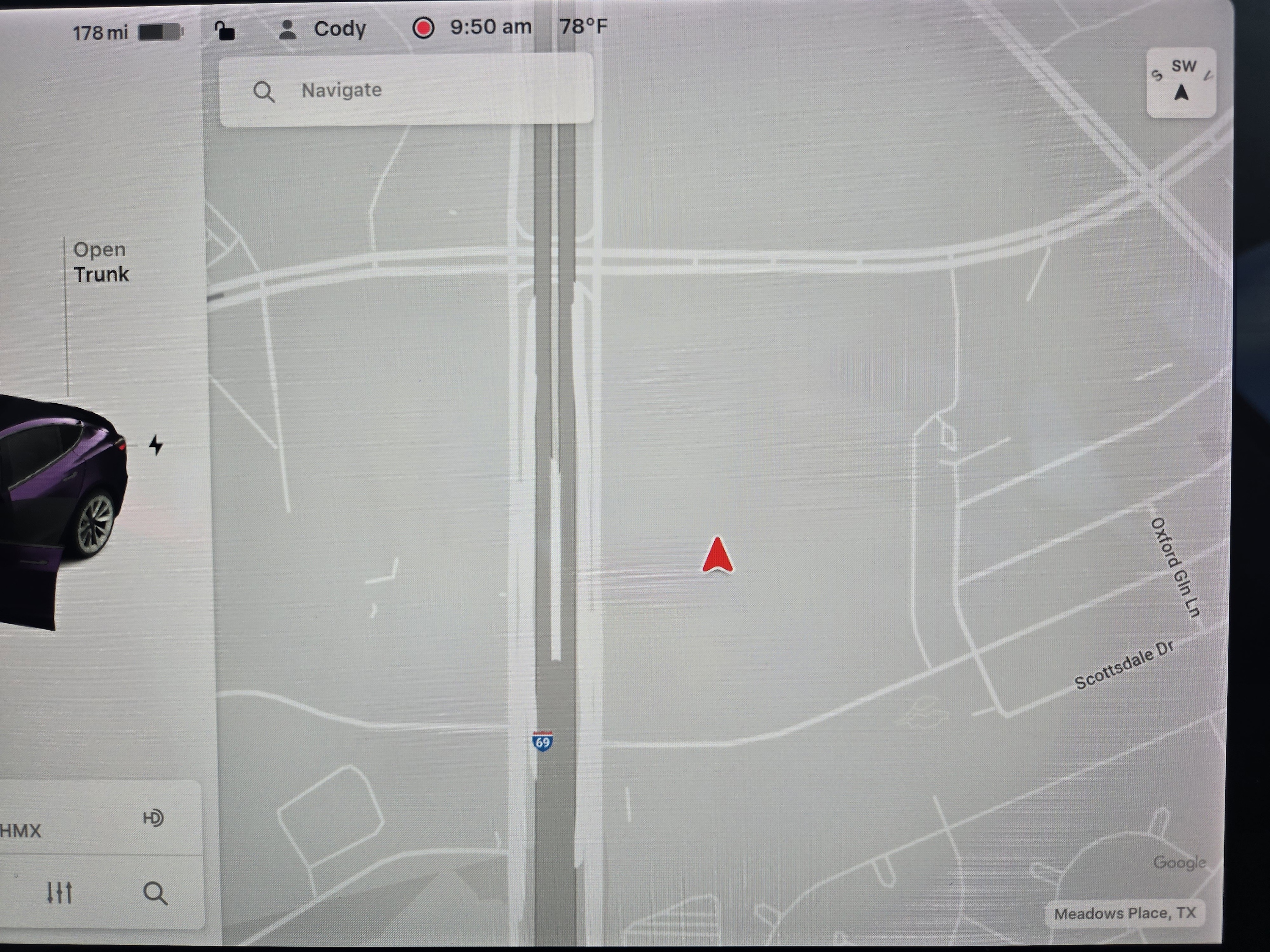The height and width of the screenshot is (952, 1270).
Task: Tap the magnifier in the Navigate bar
Action: pos(264,92)
